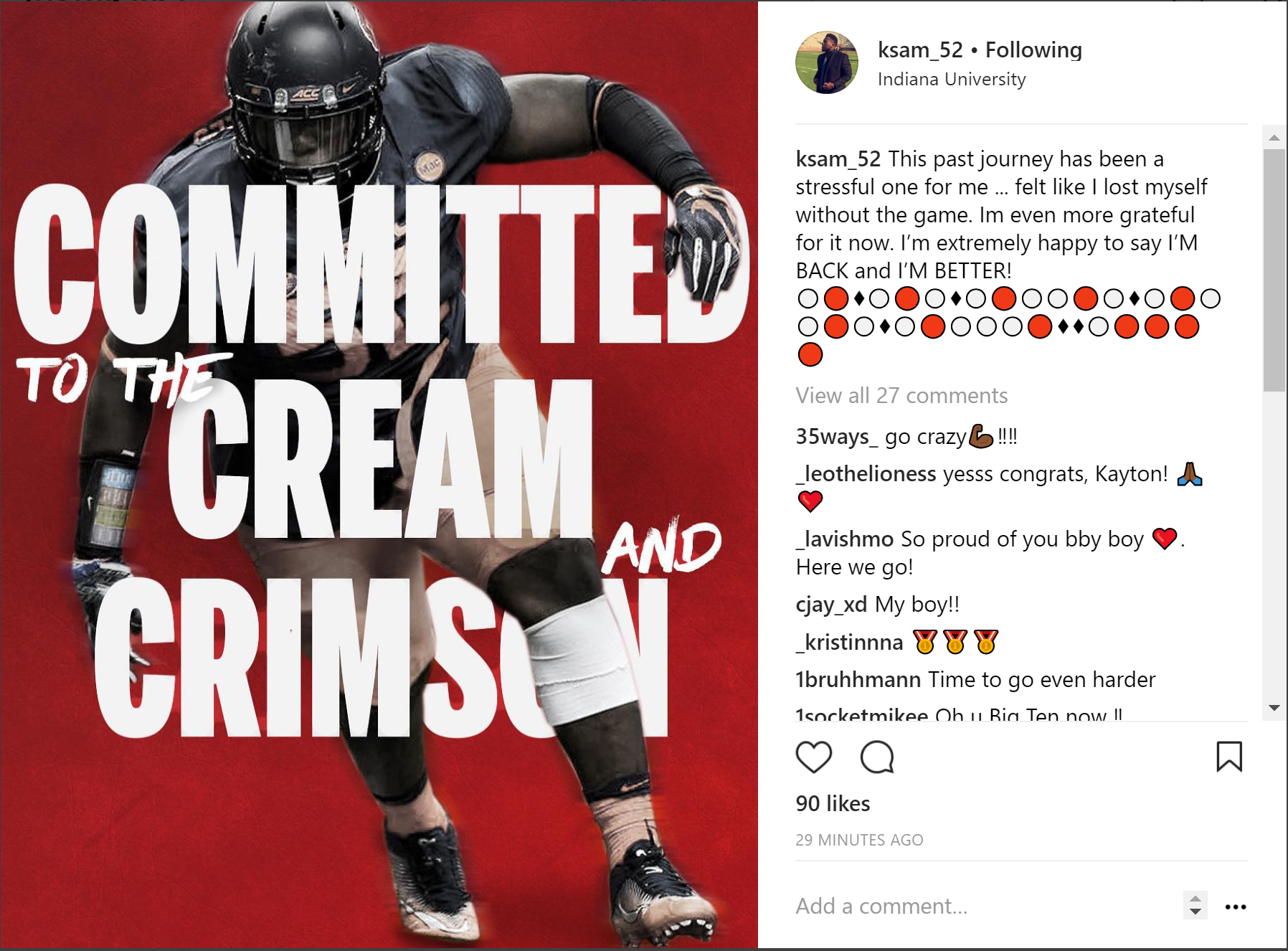Click the comment box up arrow
1288x951 pixels.
pyautogui.click(x=1195, y=899)
